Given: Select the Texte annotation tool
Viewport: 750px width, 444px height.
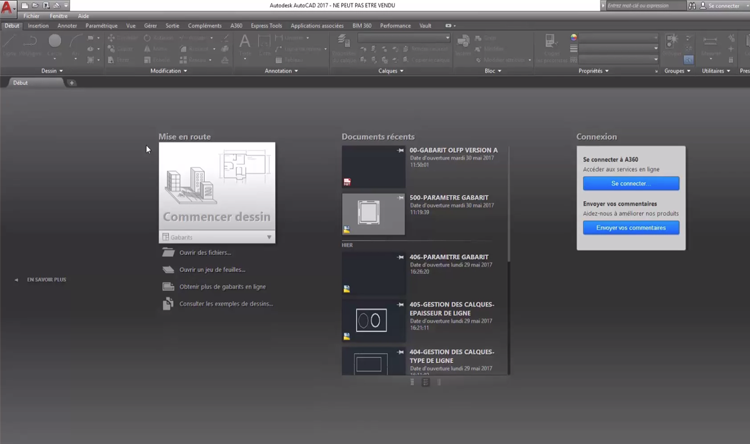Looking at the screenshot, I should (244, 44).
